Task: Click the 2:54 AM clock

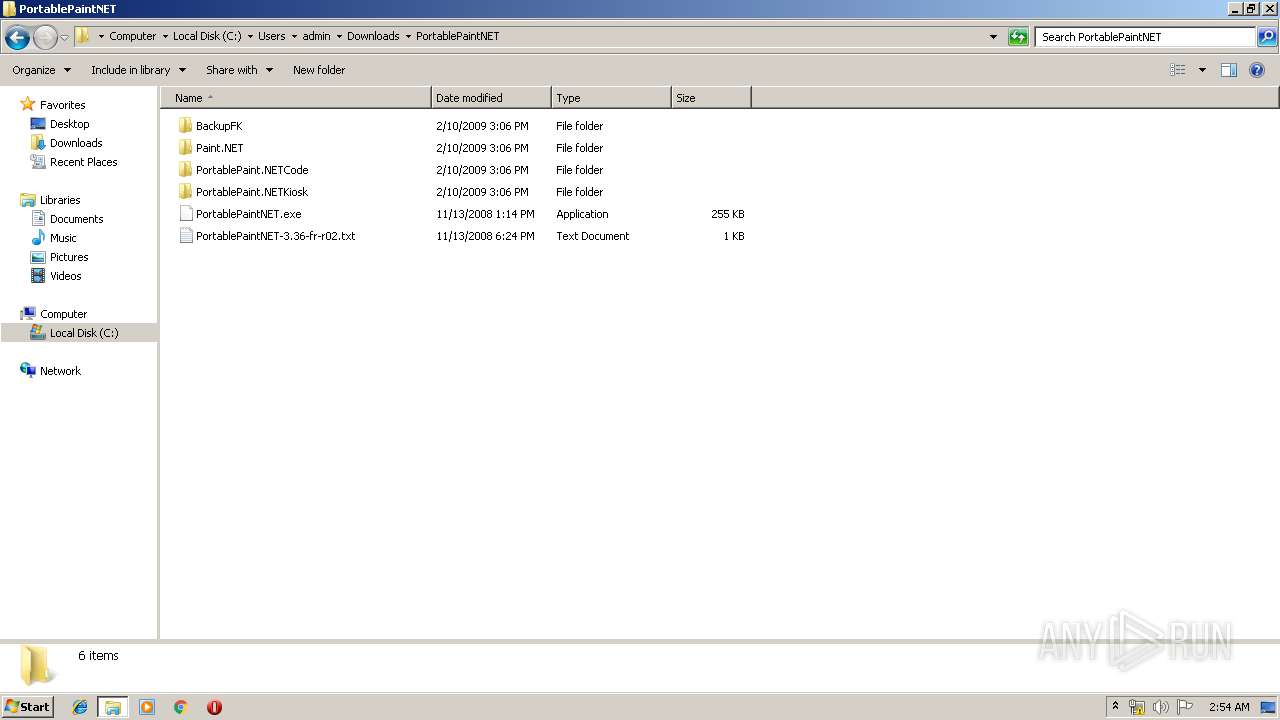Action: point(1229,707)
